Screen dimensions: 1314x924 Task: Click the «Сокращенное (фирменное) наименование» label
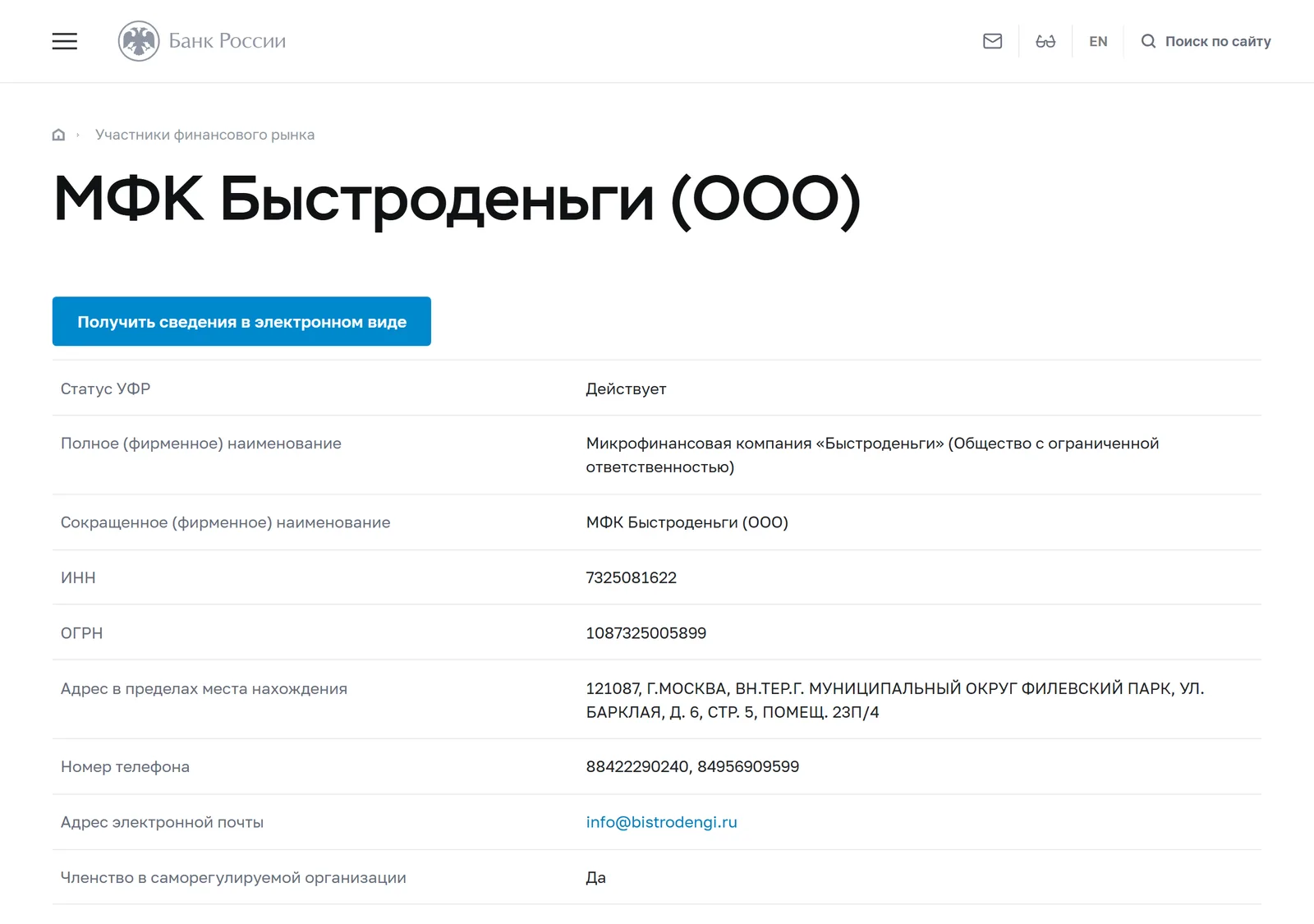[225, 522]
